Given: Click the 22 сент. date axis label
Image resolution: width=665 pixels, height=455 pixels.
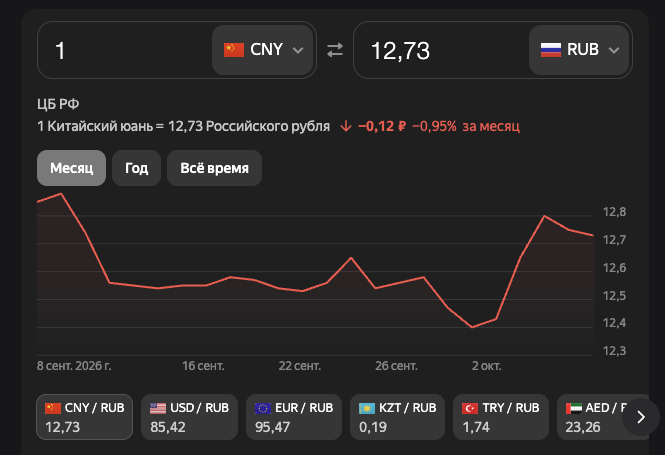Looking at the screenshot, I should point(299,366).
